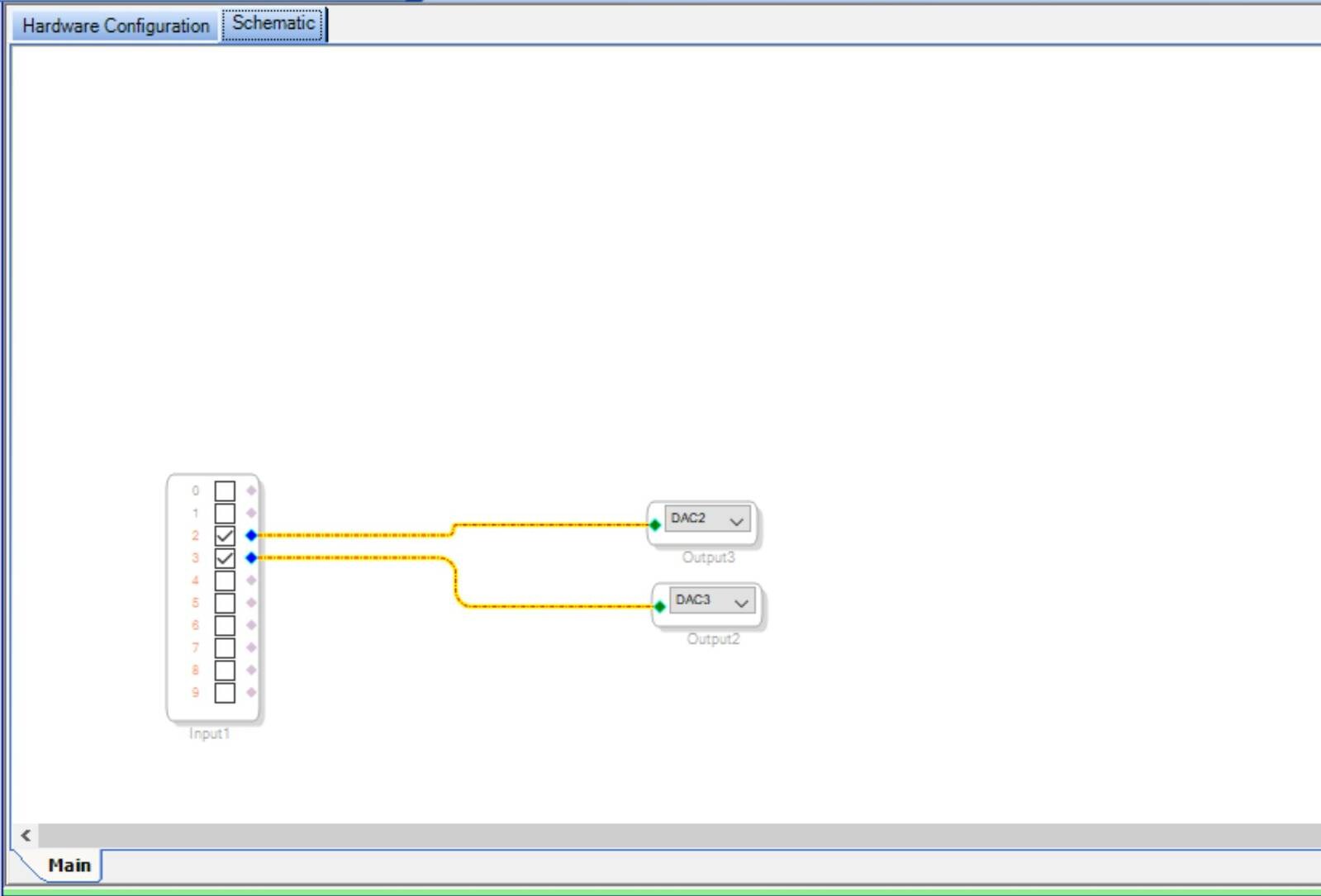Click the inactive output pin of channel 0
Viewport: 1321px width, 896px height.
(252, 491)
